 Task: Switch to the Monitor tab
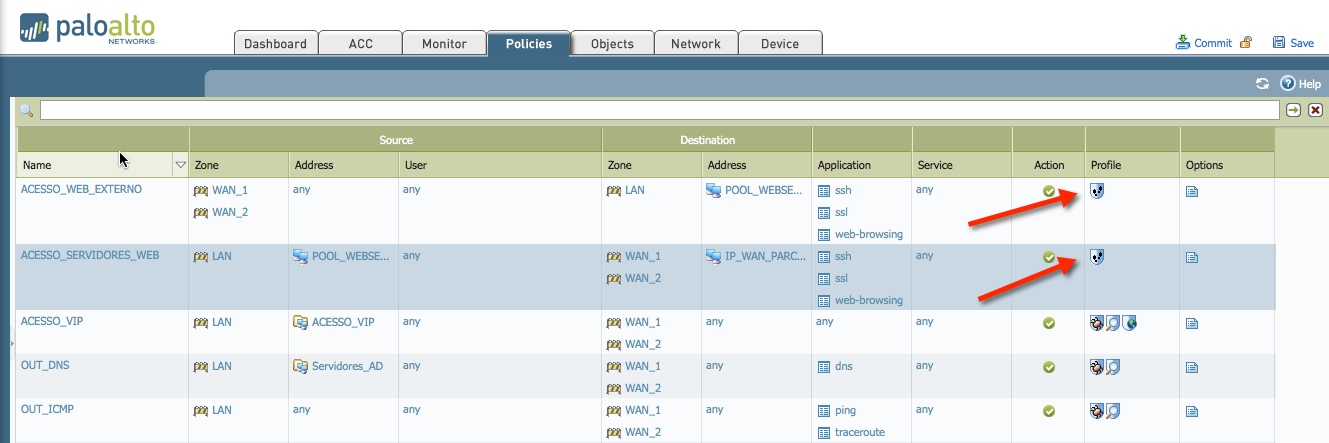pyautogui.click(x=444, y=44)
